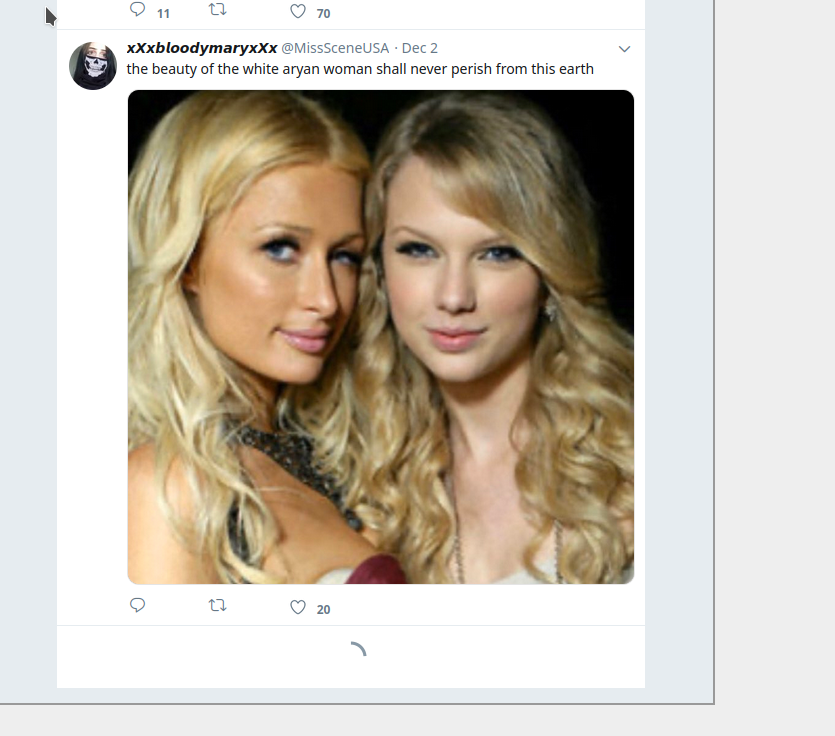Click the 11 reply count number
The height and width of the screenshot is (736, 835).
click(x=163, y=14)
